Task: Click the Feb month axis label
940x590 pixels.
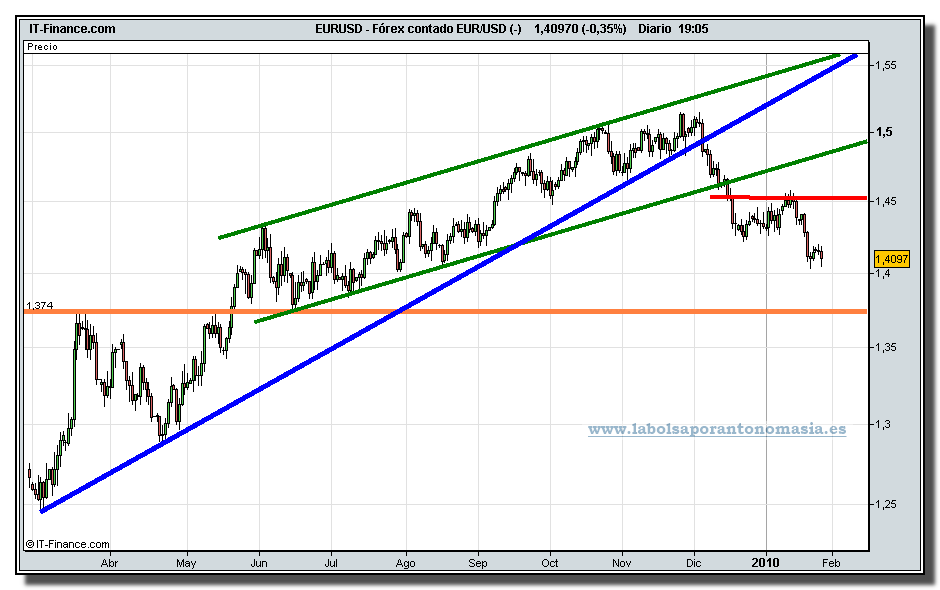Action: [x=831, y=563]
